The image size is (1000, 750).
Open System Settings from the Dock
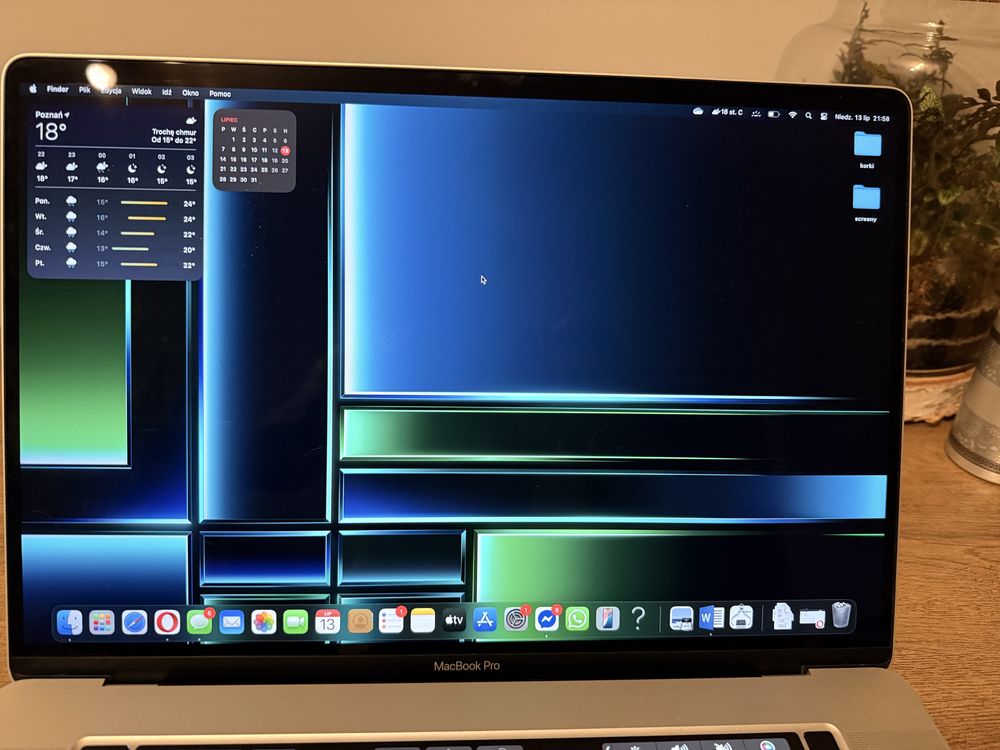(516, 619)
